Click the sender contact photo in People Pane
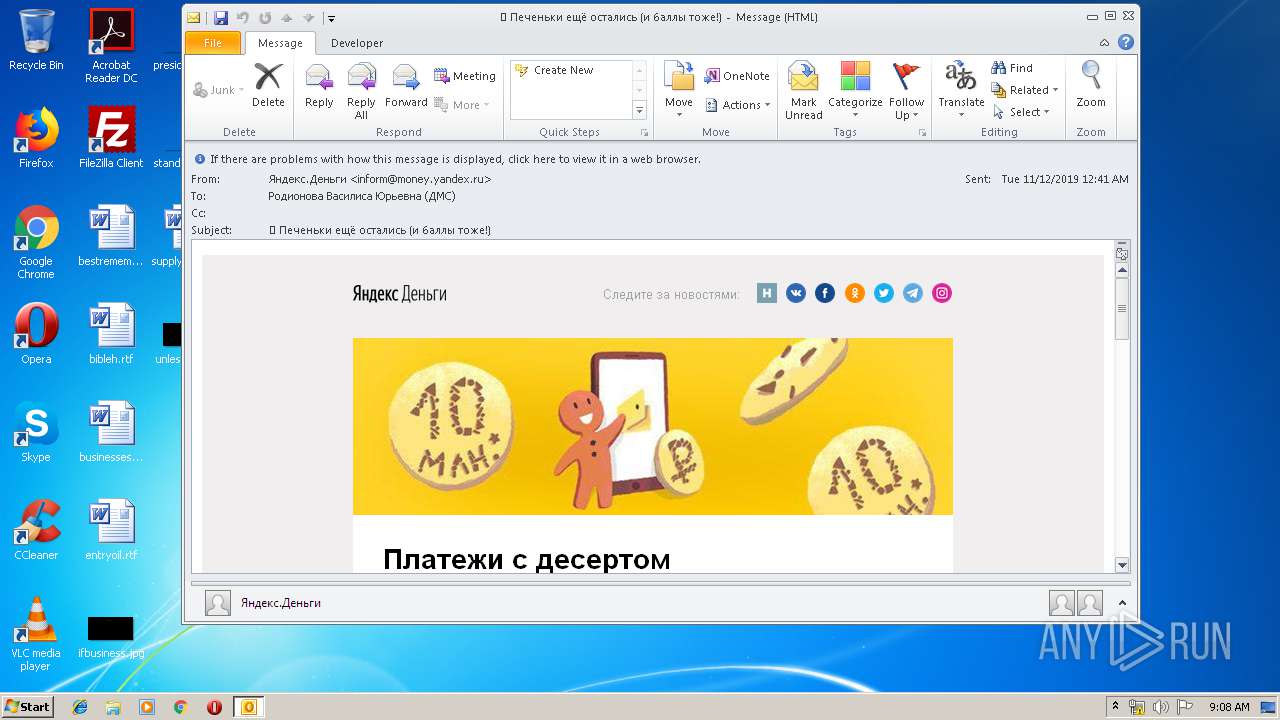1280x720 pixels. tap(218, 603)
